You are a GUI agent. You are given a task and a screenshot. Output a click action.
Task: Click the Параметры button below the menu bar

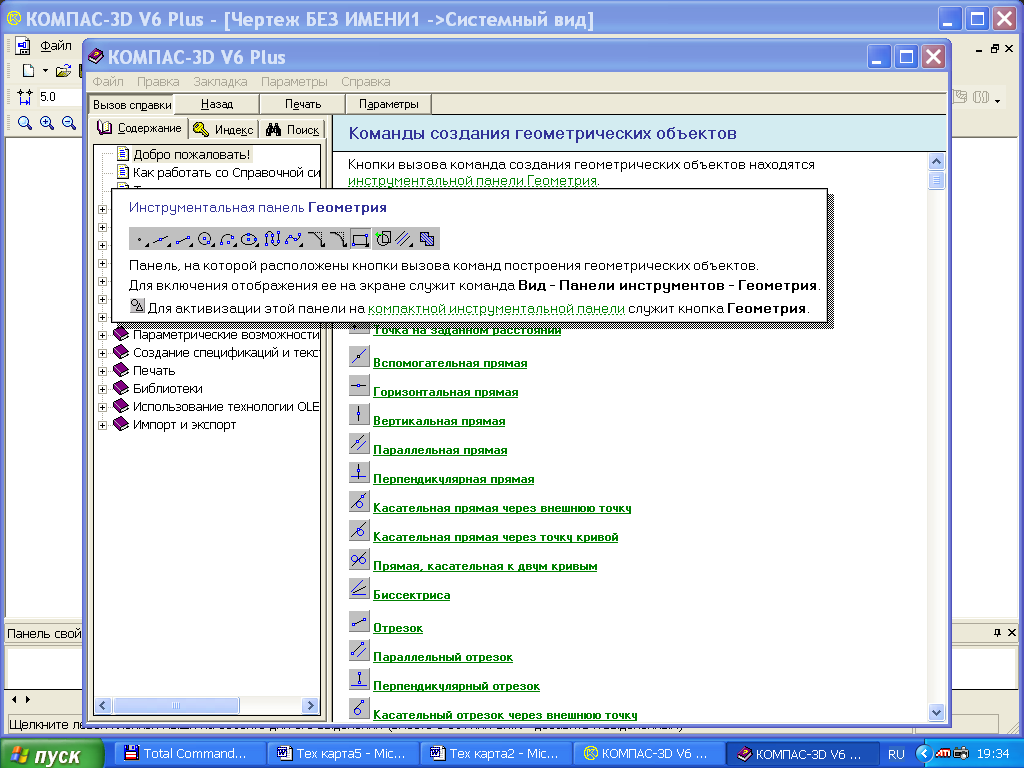tap(389, 104)
